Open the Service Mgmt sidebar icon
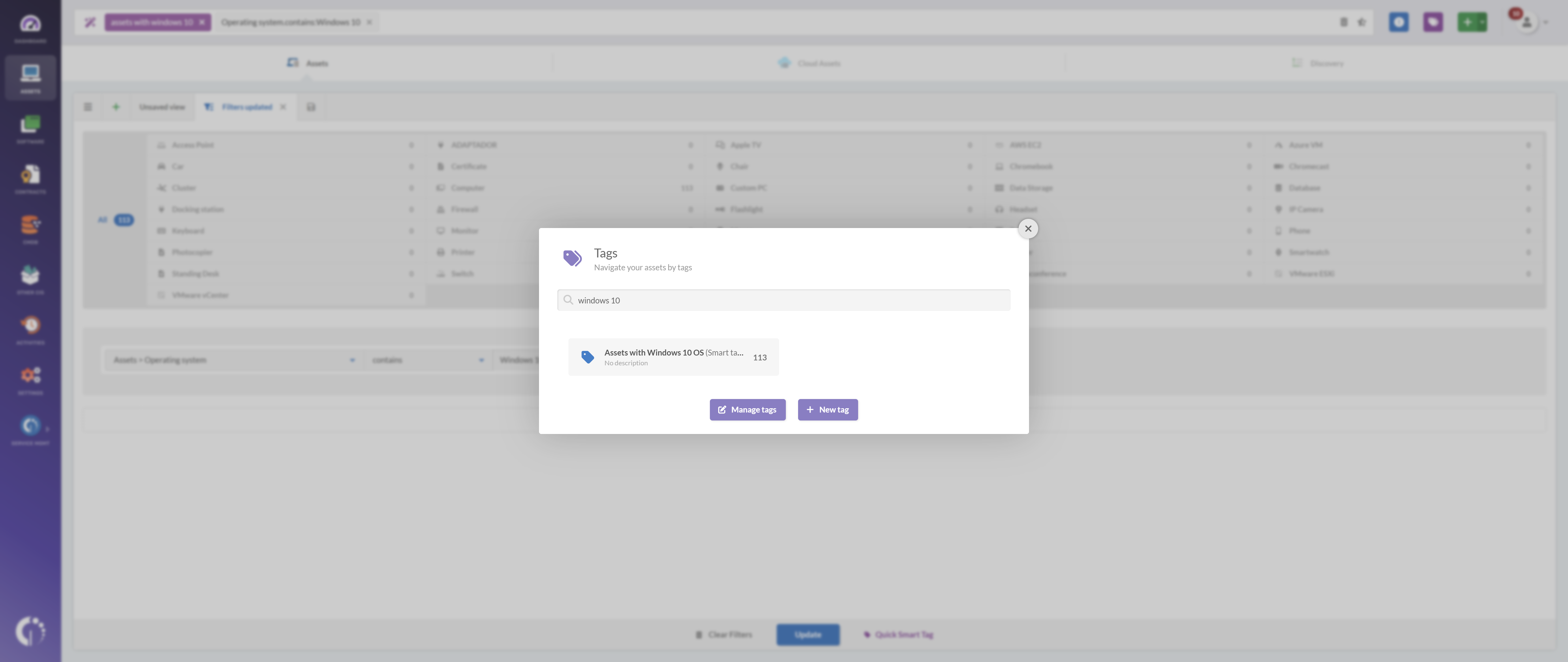The height and width of the screenshot is (662, 1568). [30, 430]
